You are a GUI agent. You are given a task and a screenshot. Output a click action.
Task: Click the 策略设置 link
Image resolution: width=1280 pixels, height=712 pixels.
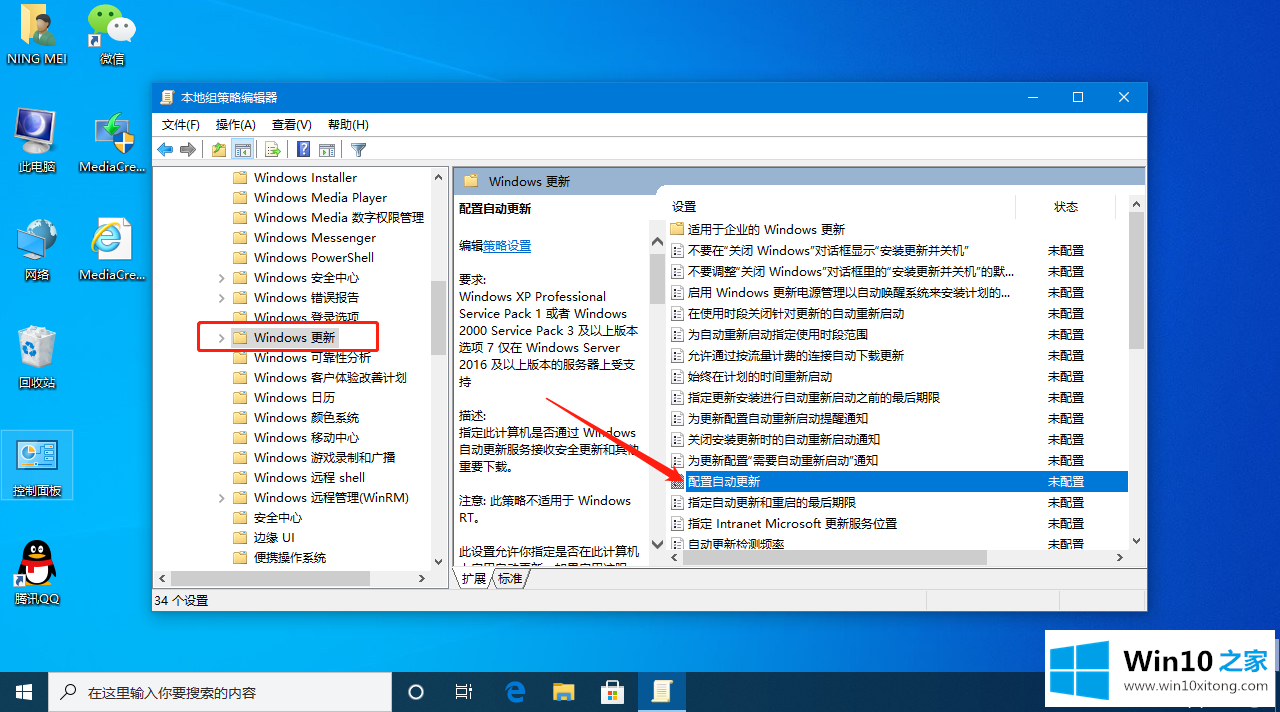click(507, 246)
